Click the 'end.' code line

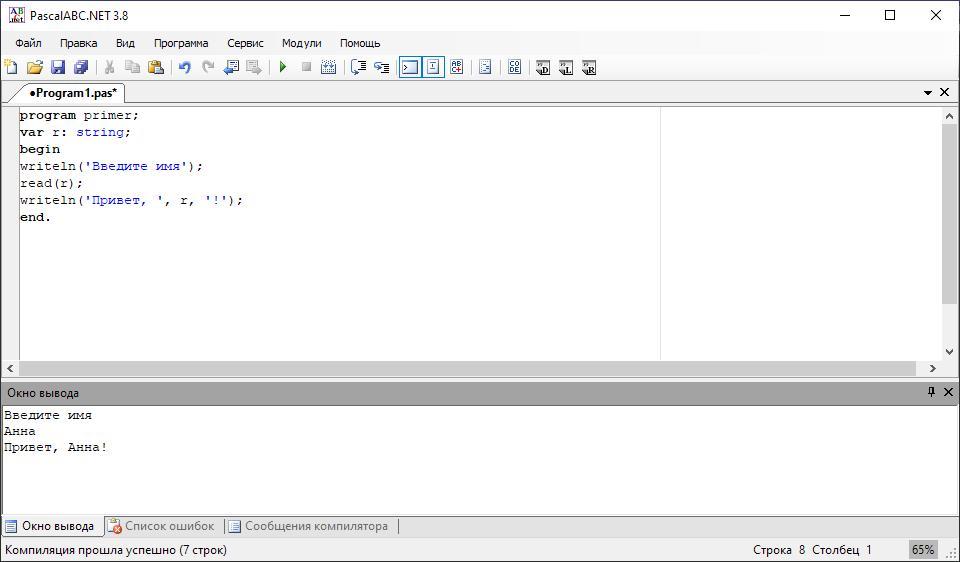[36, 217]
